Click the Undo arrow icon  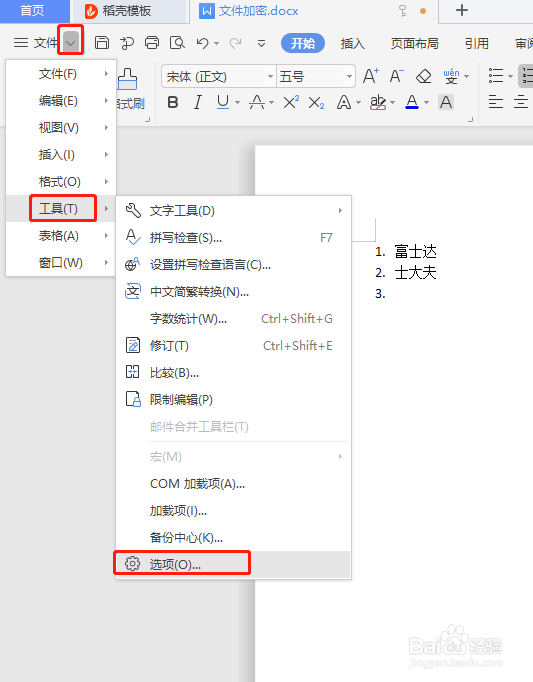pos(202,43)
